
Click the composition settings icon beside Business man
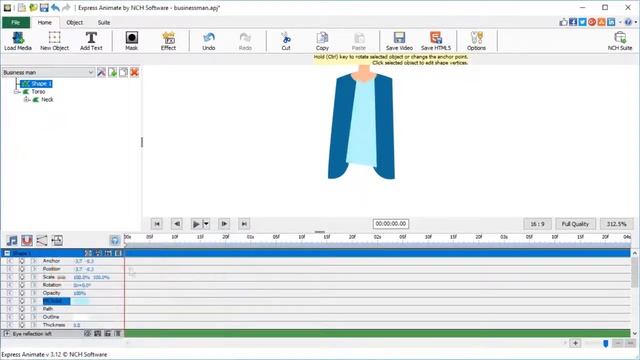click(x=101, y=72)
